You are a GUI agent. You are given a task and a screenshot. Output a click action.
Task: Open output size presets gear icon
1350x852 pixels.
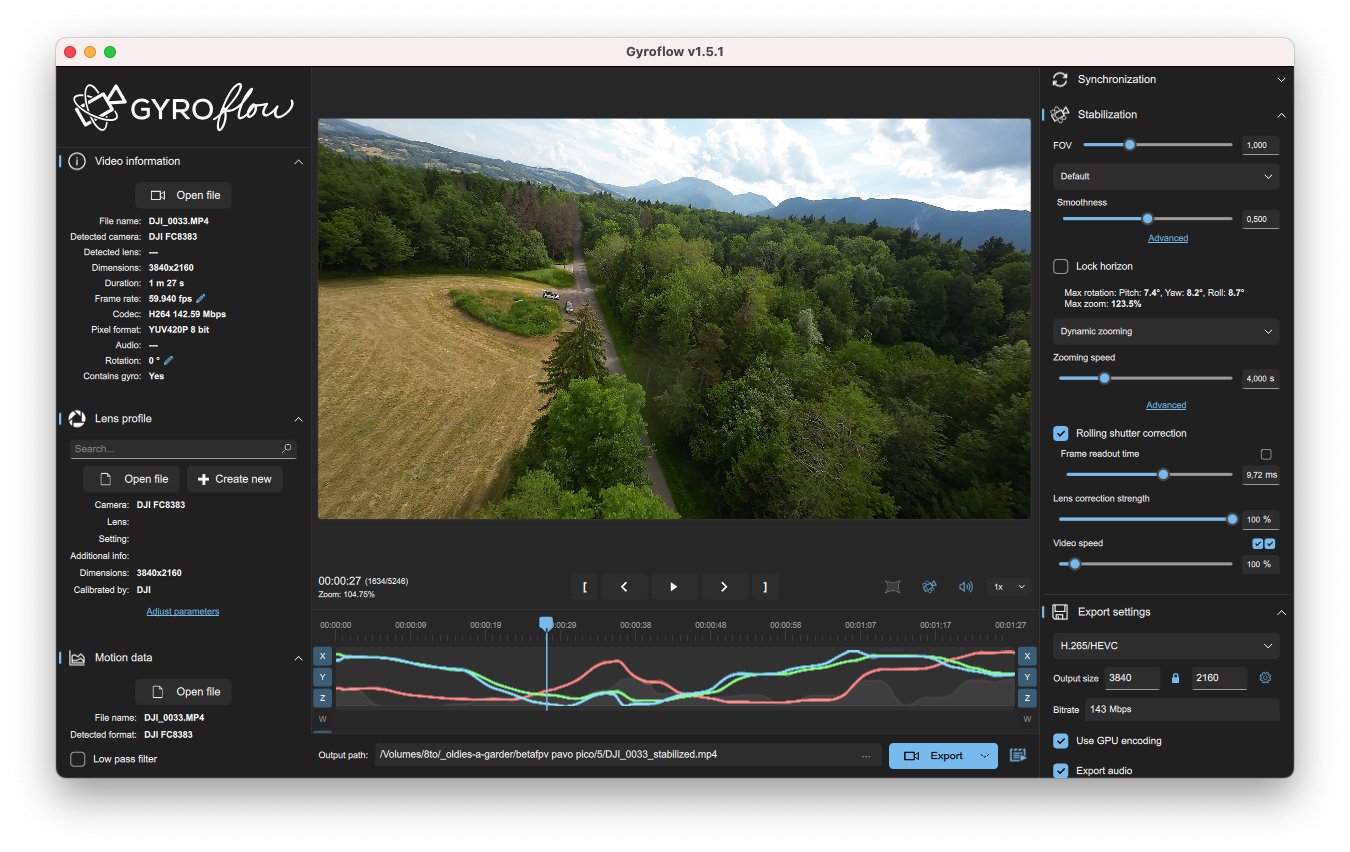1265,678
